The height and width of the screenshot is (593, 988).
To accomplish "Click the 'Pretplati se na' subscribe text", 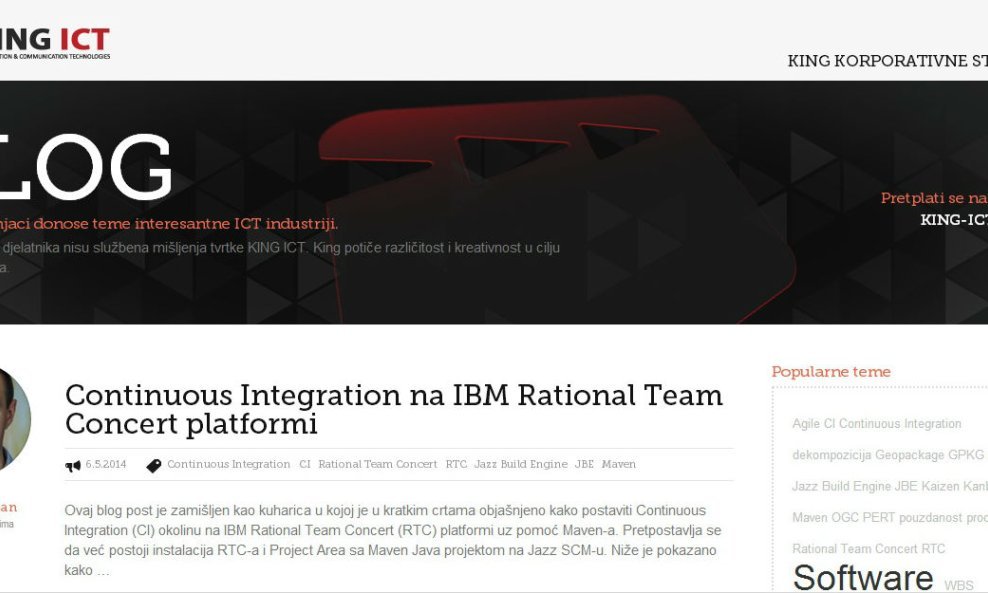I will pos(934,198).
